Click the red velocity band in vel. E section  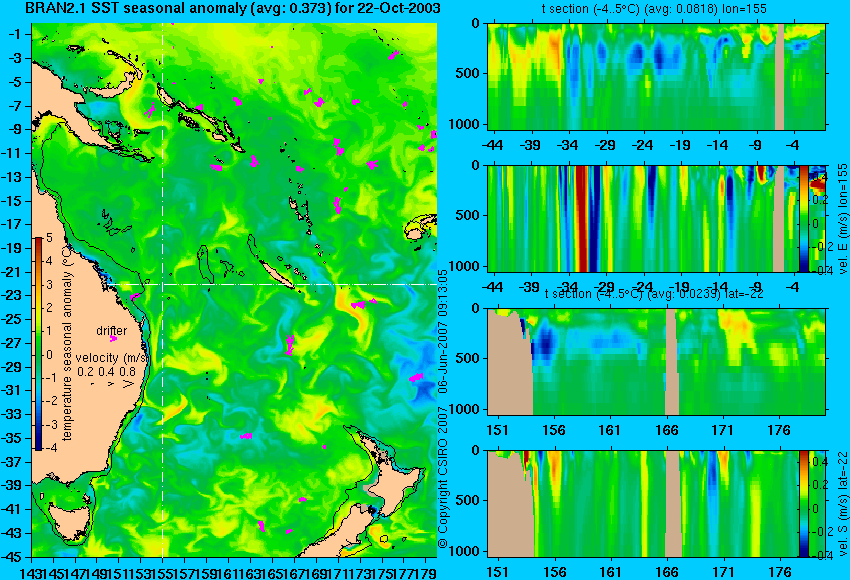582,218
